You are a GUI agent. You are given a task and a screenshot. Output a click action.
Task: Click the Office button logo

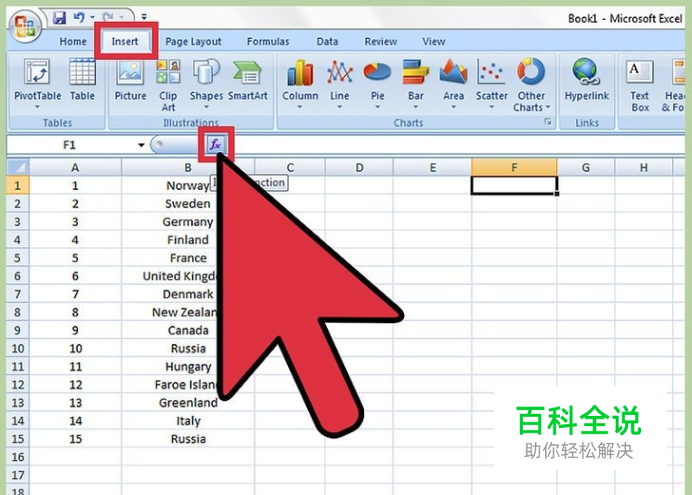pos(25,25)
